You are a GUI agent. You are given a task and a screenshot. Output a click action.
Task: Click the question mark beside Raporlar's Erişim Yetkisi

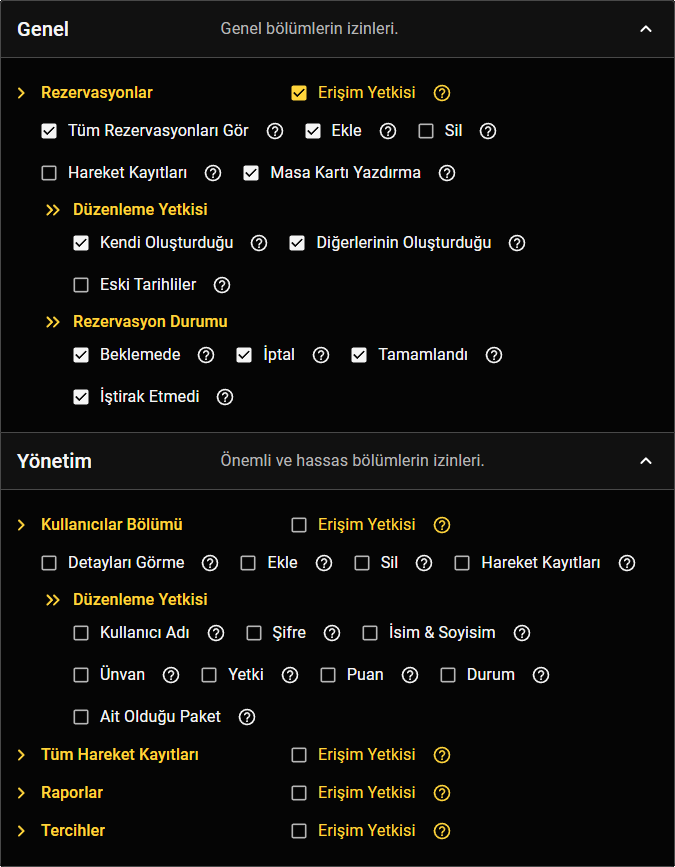(442, 792)
